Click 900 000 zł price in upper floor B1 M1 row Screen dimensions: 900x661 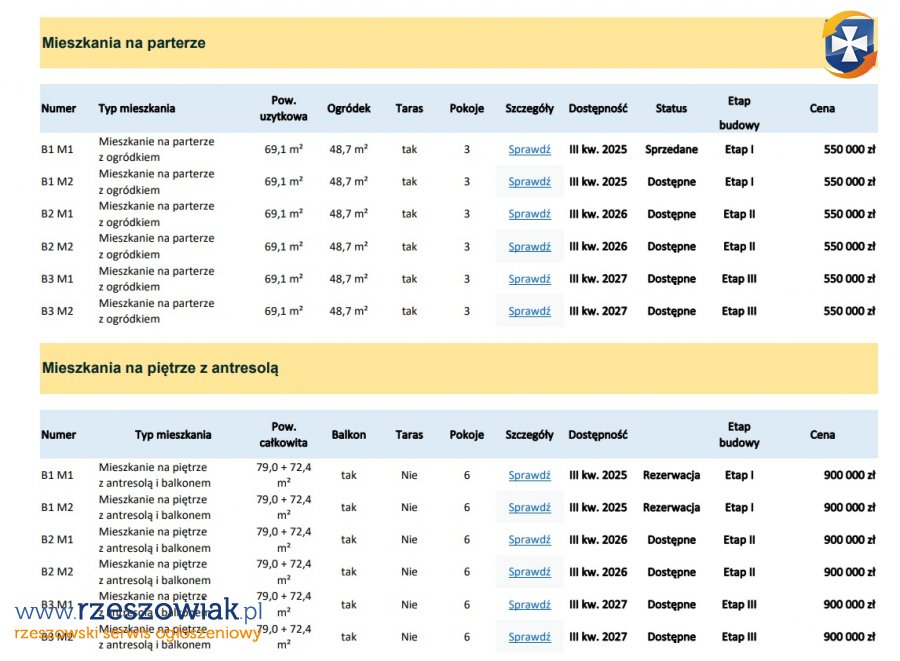(849, 475)
